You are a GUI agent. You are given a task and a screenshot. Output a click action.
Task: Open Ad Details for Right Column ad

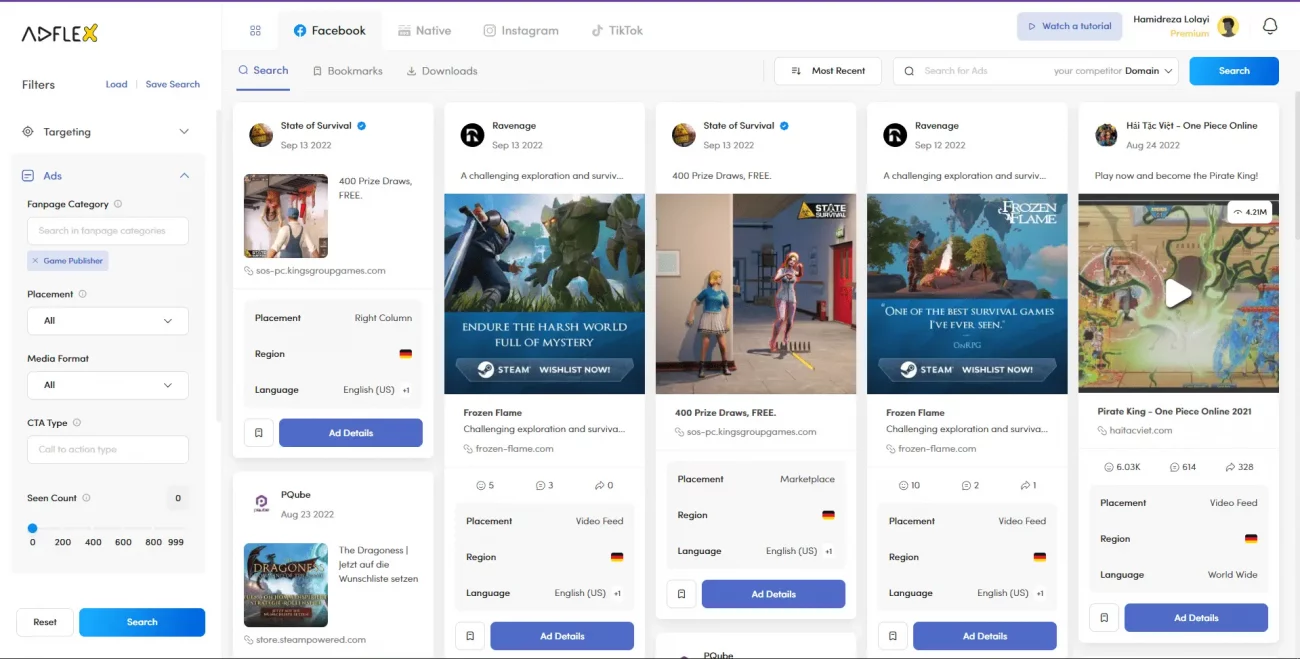351,433
